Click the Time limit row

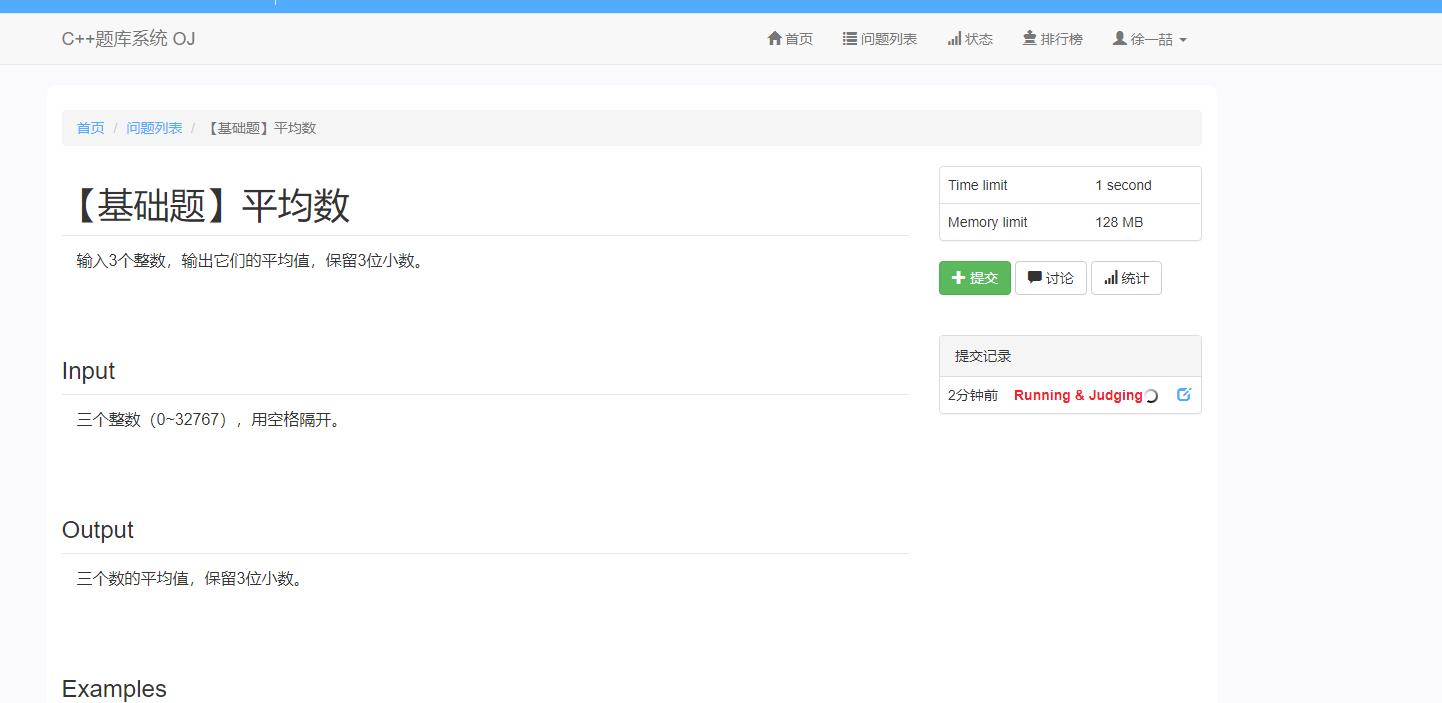1070,185
